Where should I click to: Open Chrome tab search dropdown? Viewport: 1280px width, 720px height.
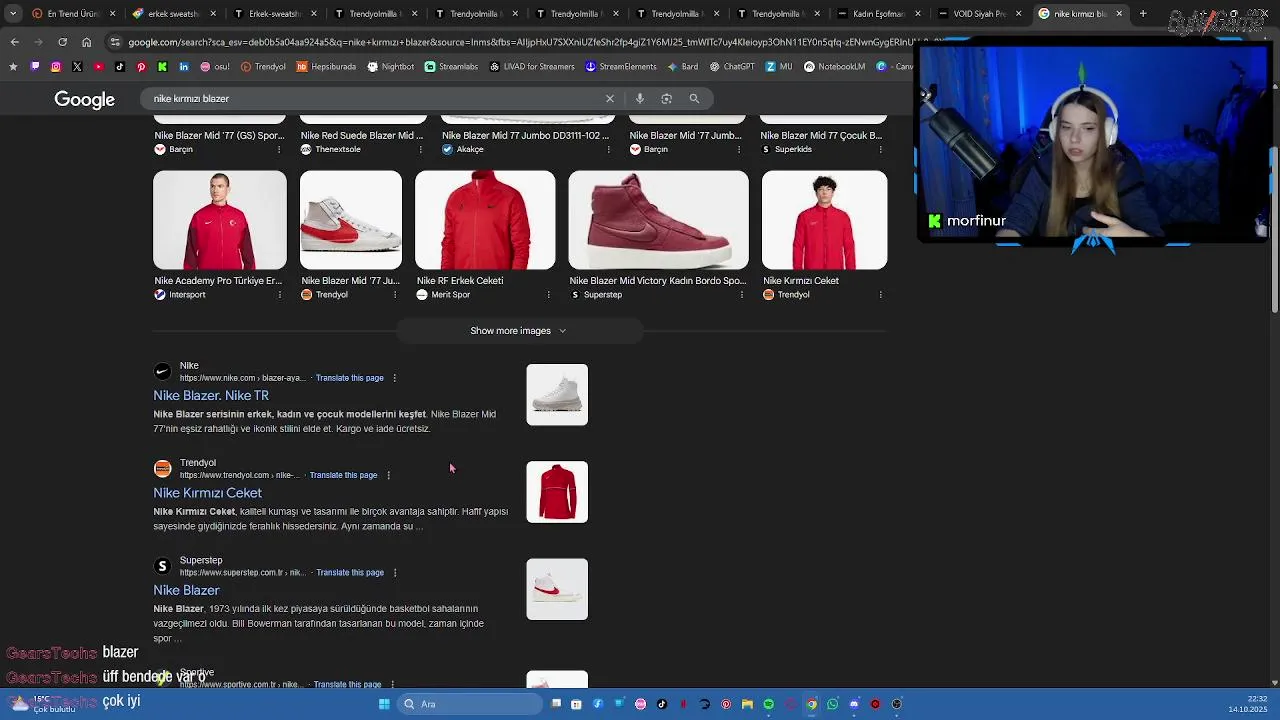[13, 14]
